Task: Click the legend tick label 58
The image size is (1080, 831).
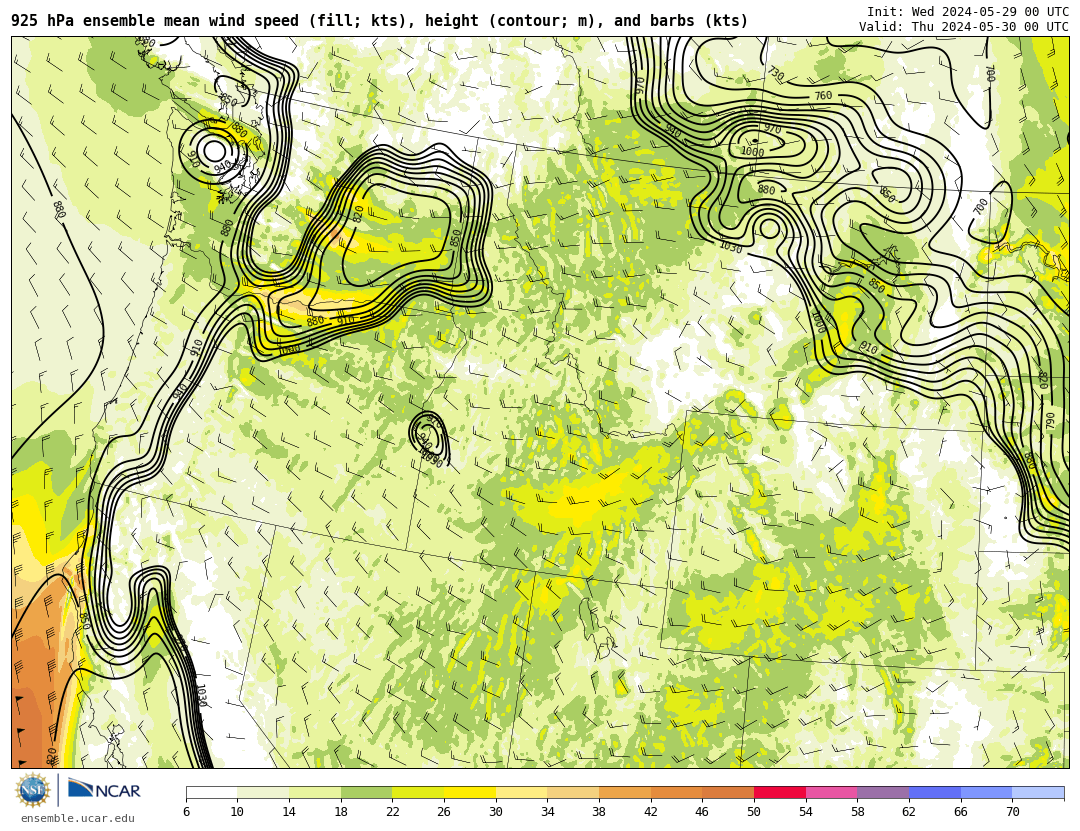Action: (857, 812)
